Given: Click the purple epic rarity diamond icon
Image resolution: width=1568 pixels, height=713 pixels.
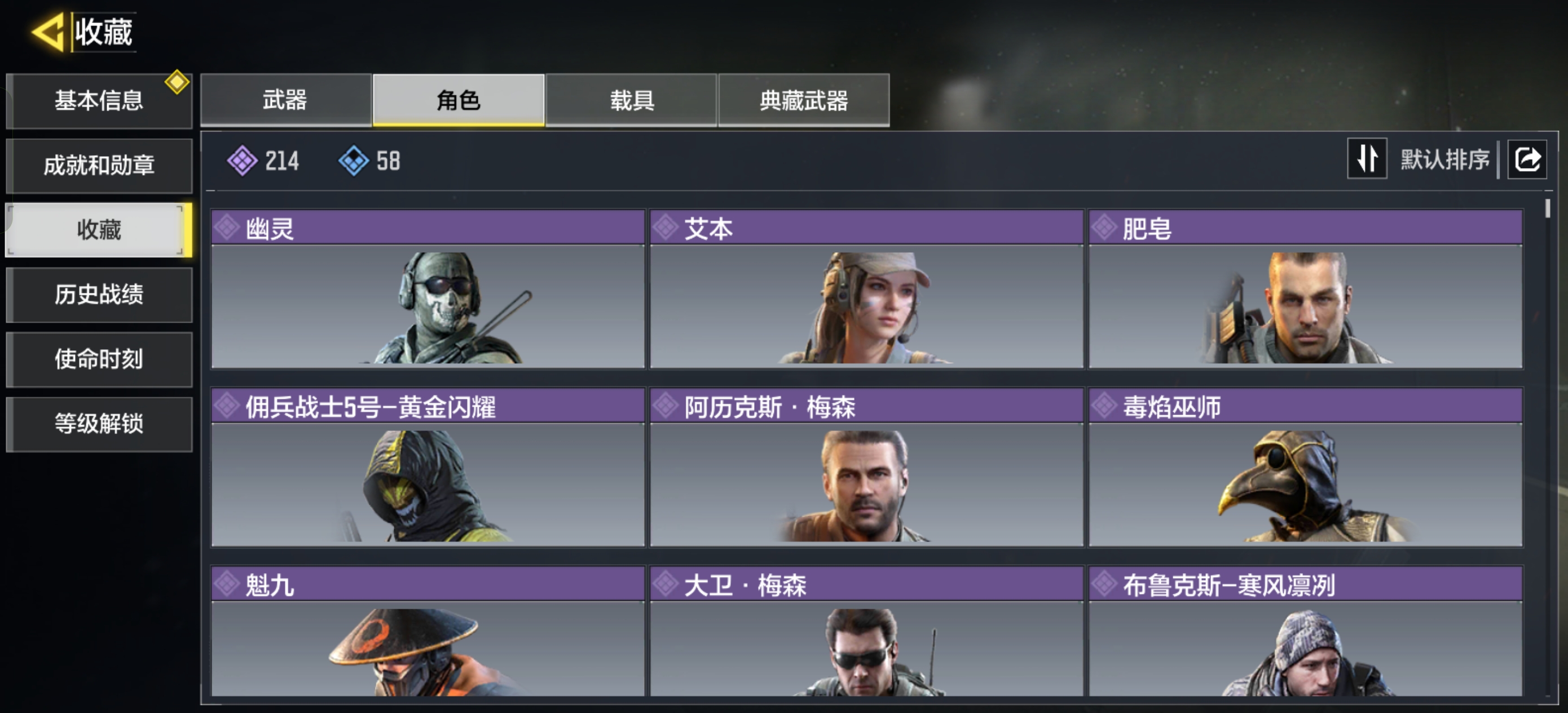Looking at the screenshot, I should click(x=243, y=161).
